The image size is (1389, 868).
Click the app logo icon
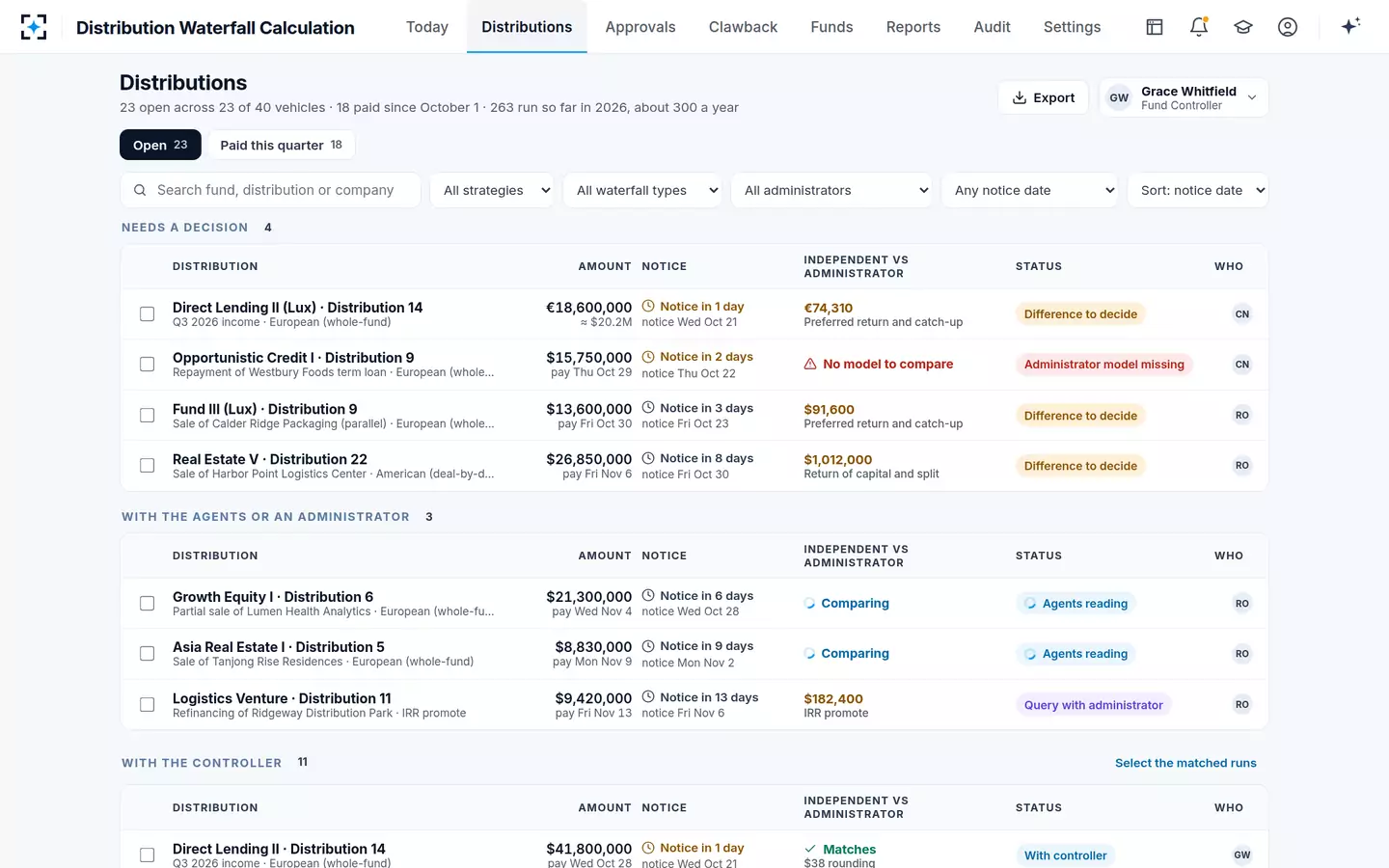[x=34, y=27]
